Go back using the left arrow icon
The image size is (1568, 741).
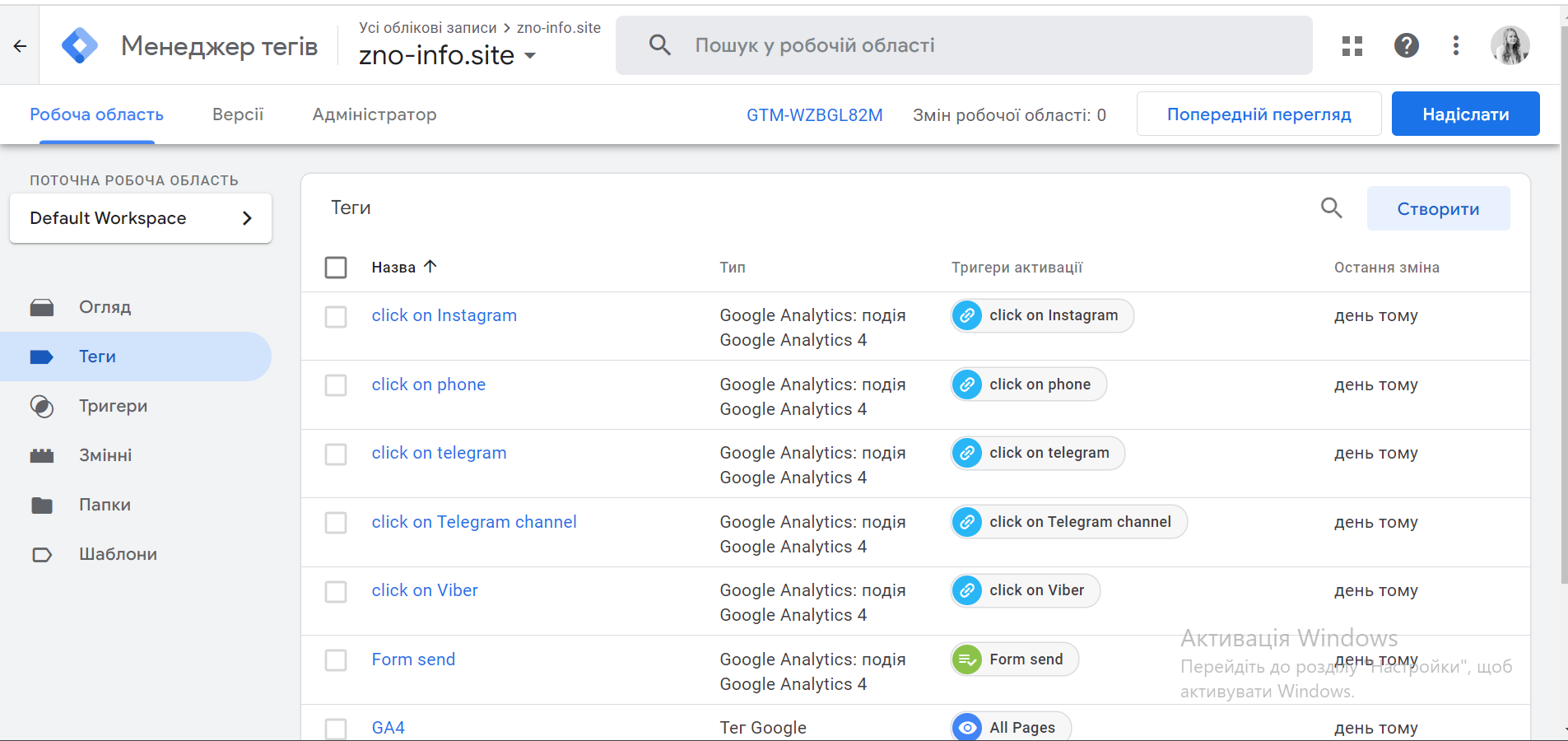click(20, 46)
